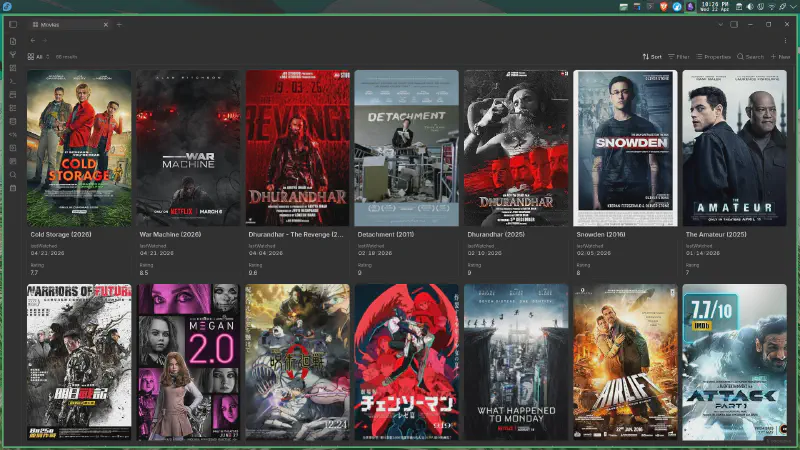Screen dimensions: 800x450
Task: Open the What Happened to Monday poster
Action: 516,362
